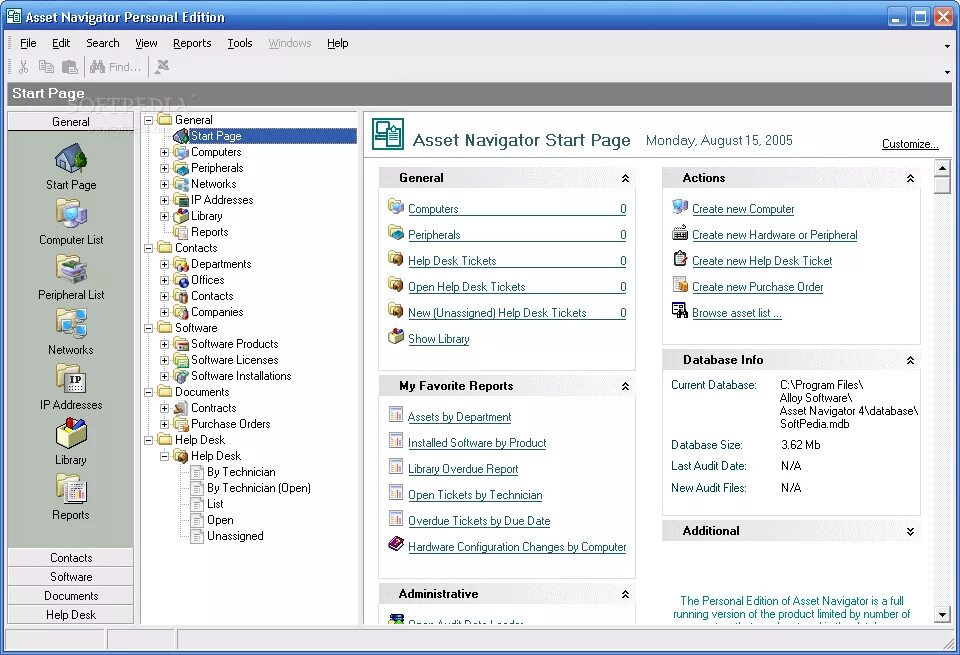Viewport: 960px width, 655px height.
Task: Collapse Contacts folder in tree
Action: (148, 248)
